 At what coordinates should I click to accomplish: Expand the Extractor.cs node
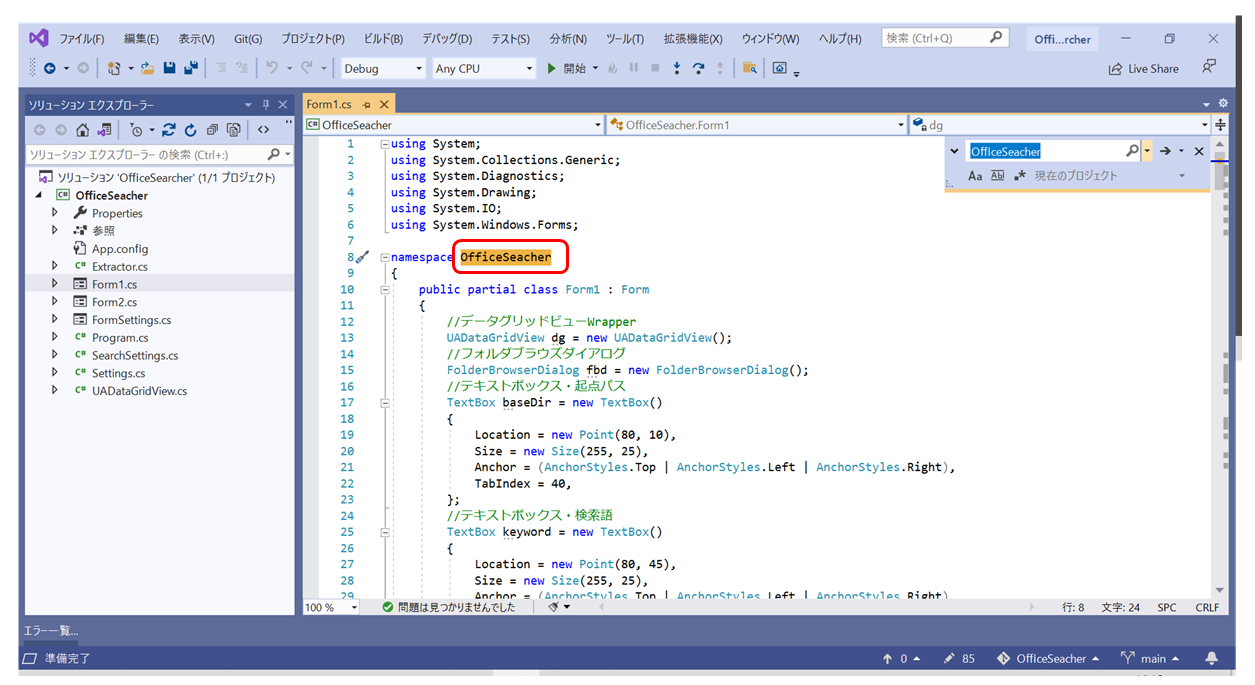(x=56, y=267)
